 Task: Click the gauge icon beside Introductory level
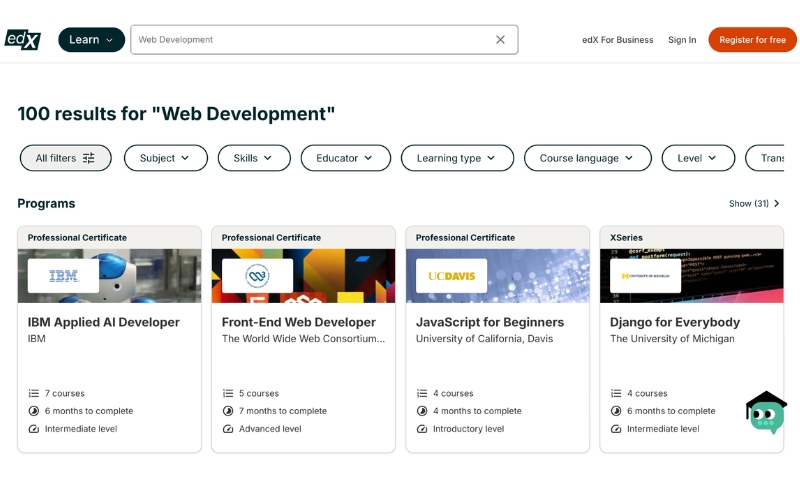(x=422, y=429)
